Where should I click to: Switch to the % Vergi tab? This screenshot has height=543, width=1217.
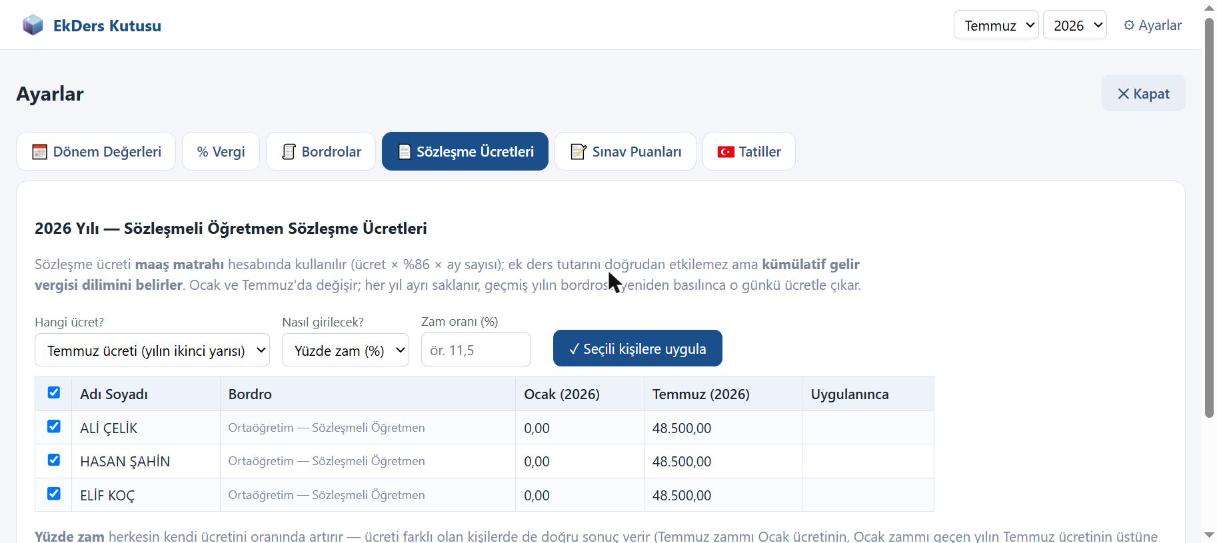click(x=221, y=152)
